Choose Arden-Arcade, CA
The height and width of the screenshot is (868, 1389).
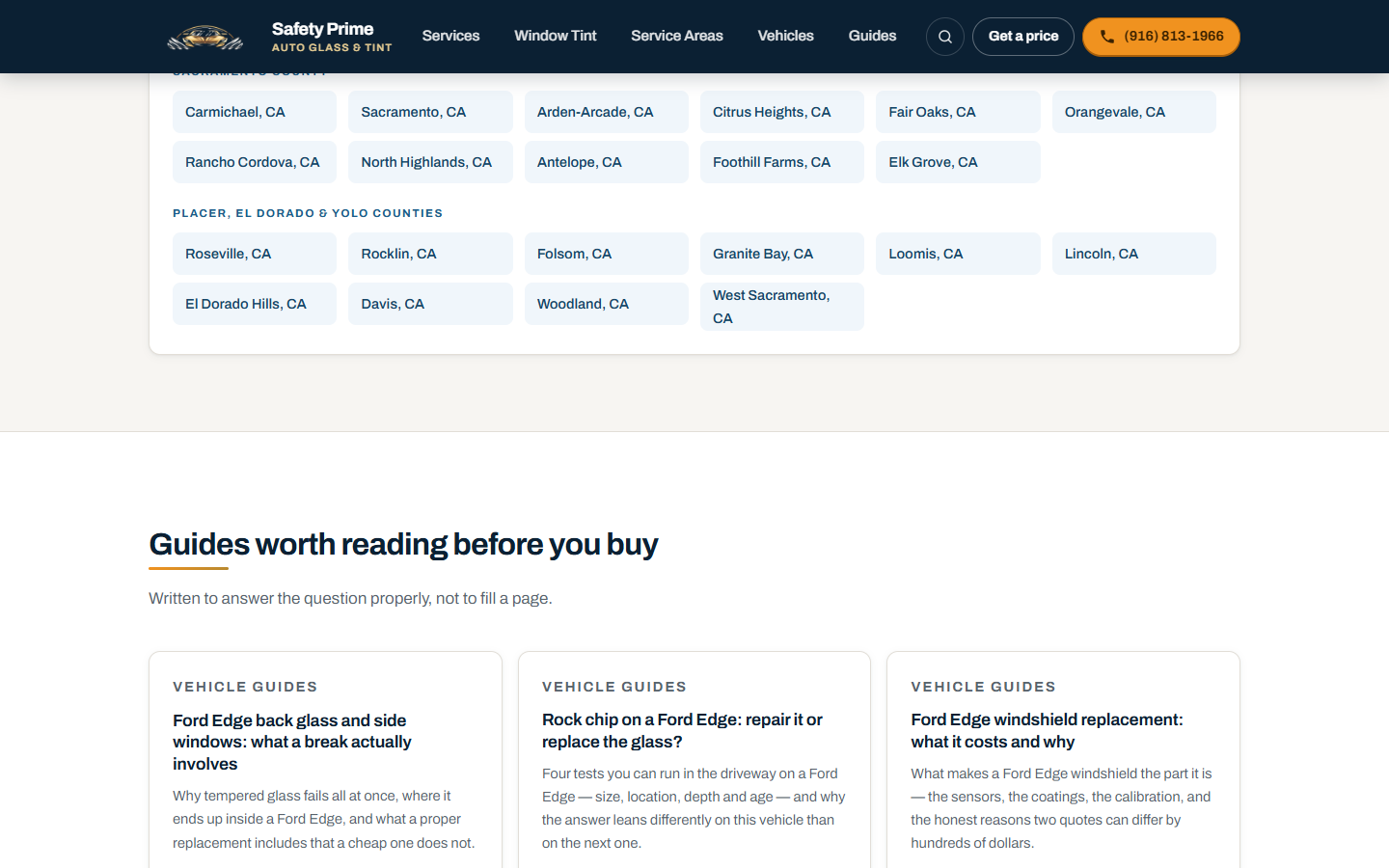[607, 112]
